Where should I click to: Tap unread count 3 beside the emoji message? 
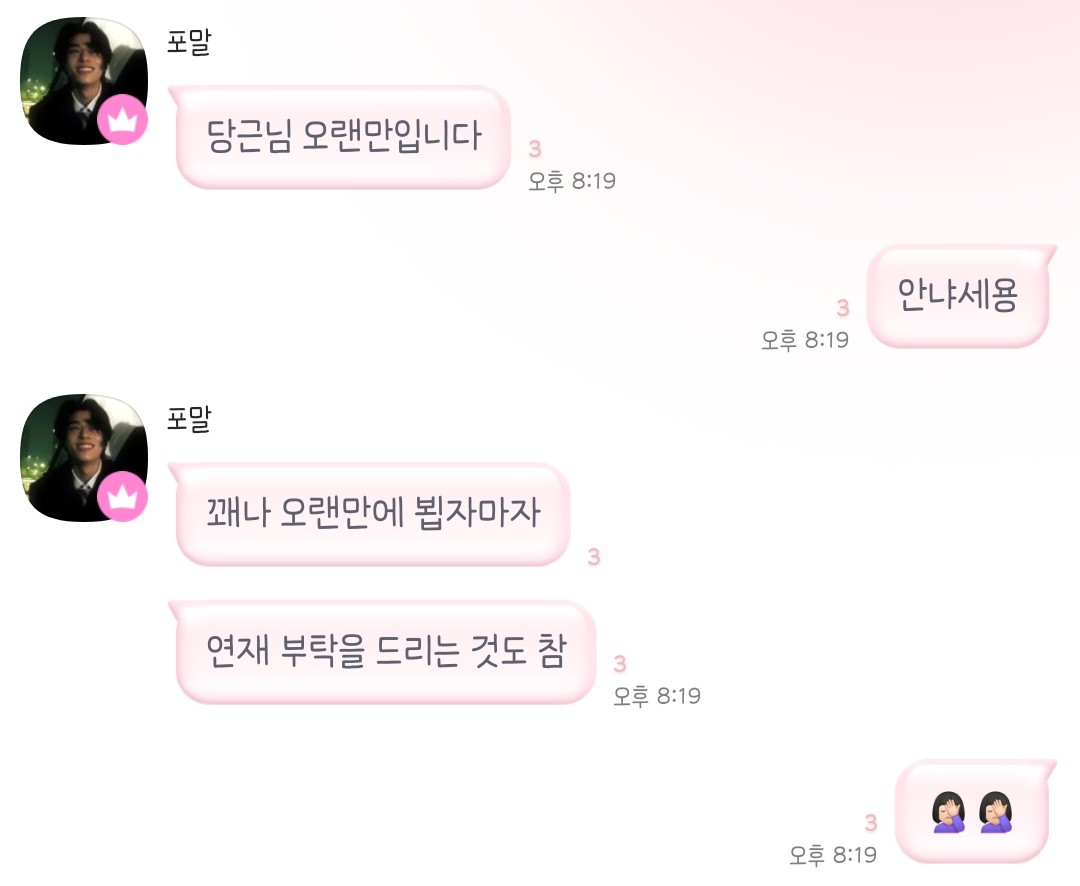pos(871,823)
